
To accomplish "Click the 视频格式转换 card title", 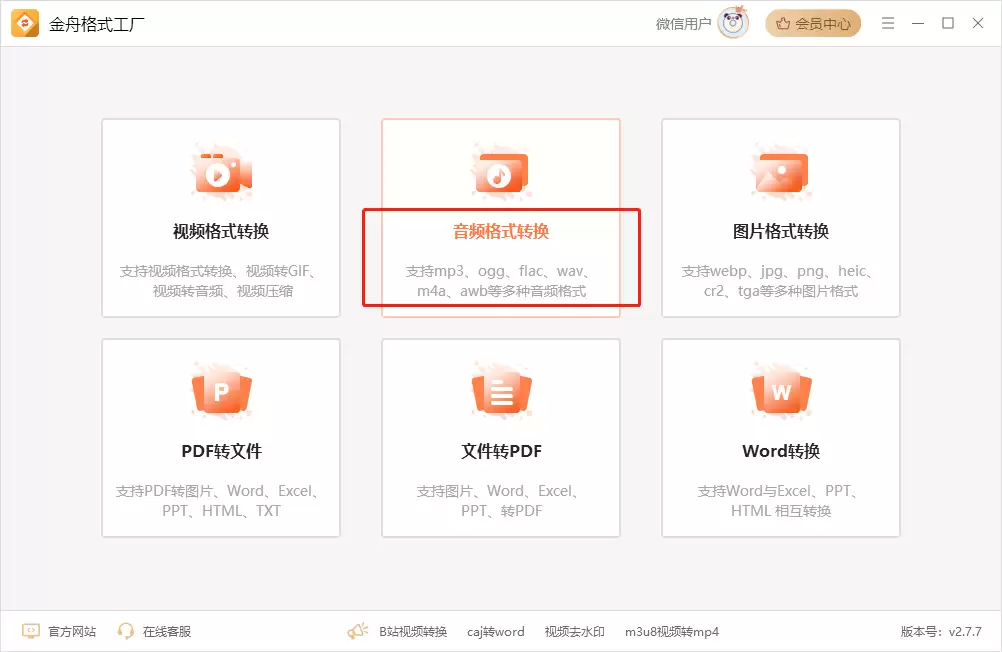I will click(221, 231).
